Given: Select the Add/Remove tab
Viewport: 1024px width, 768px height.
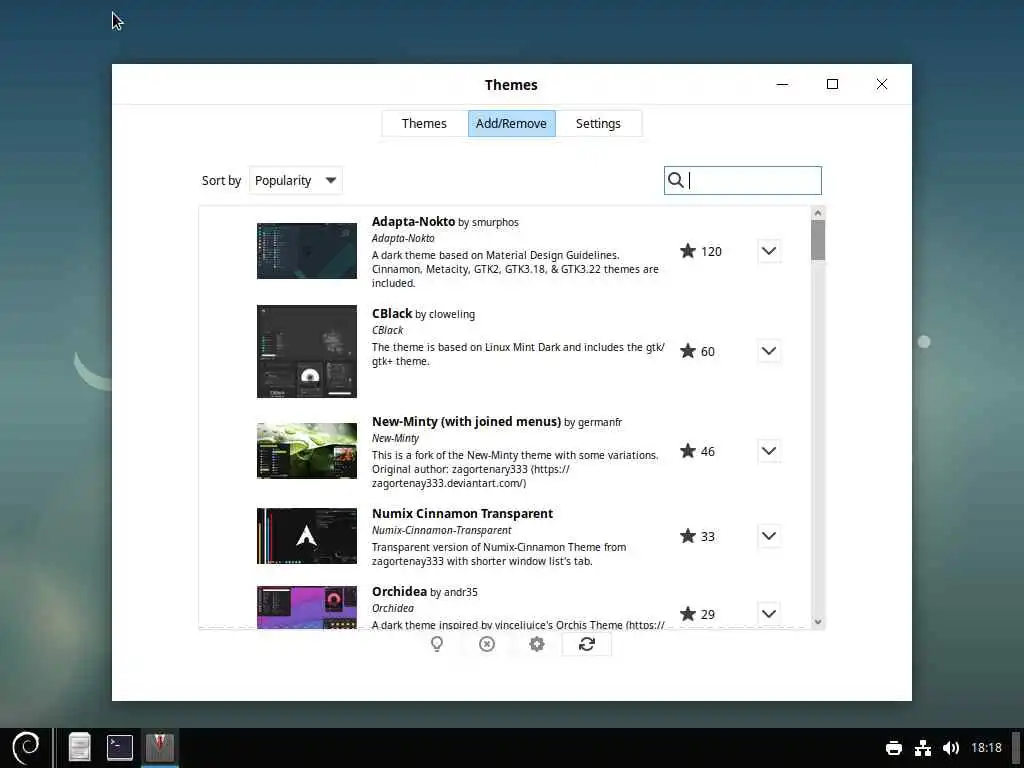Looking at the screenshot, I should pyautogui.click(x=511, y=123).
